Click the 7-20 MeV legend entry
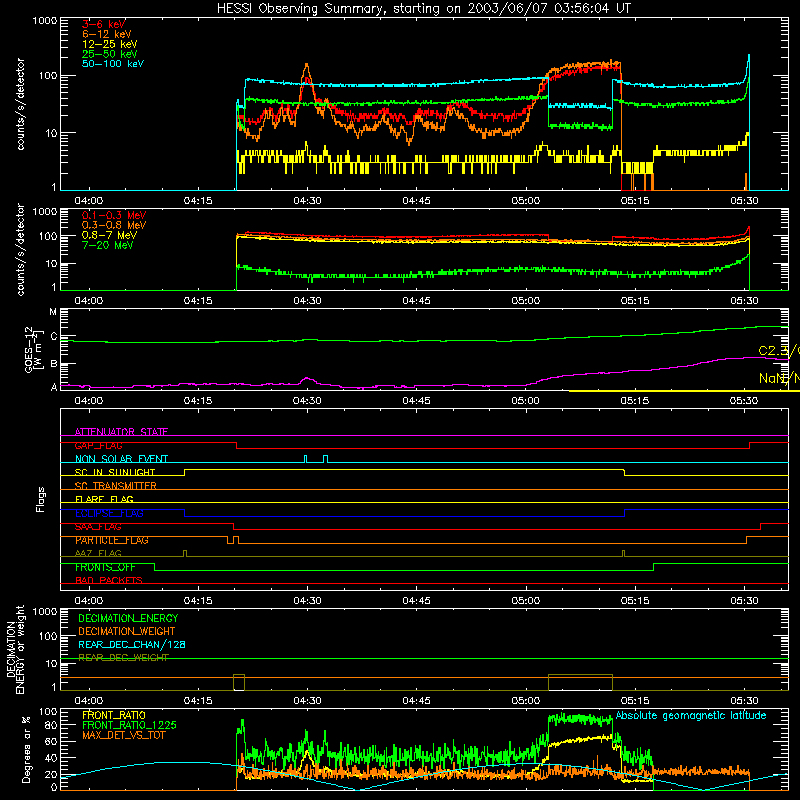This screenshot has height=800, width=800. pos(107,245)
